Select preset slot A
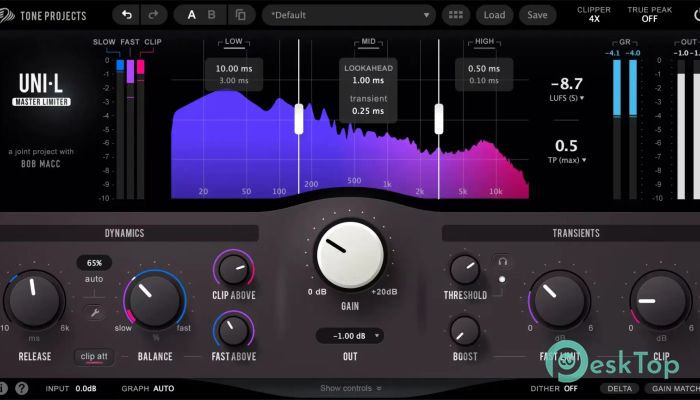The image size is (700, 400). tap(192, 15)
